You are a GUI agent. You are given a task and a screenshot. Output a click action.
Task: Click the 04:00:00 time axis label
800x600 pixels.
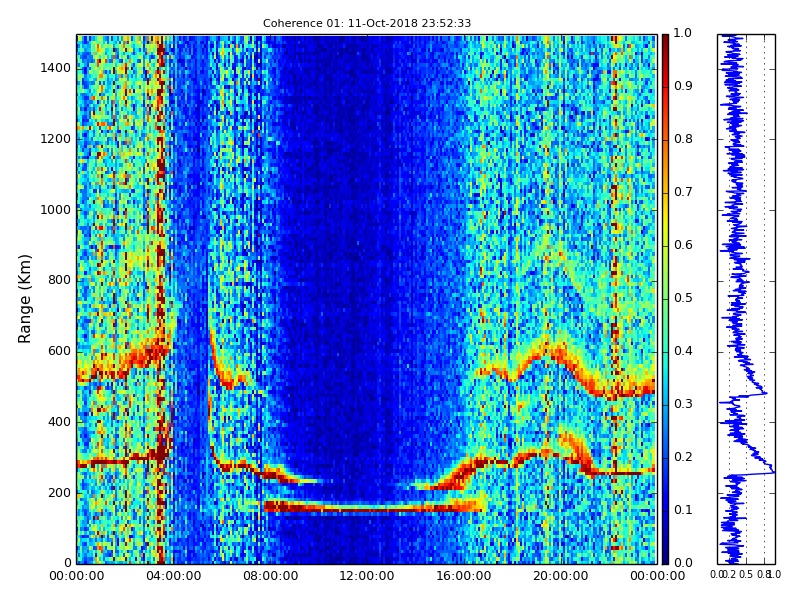(173, 576)
